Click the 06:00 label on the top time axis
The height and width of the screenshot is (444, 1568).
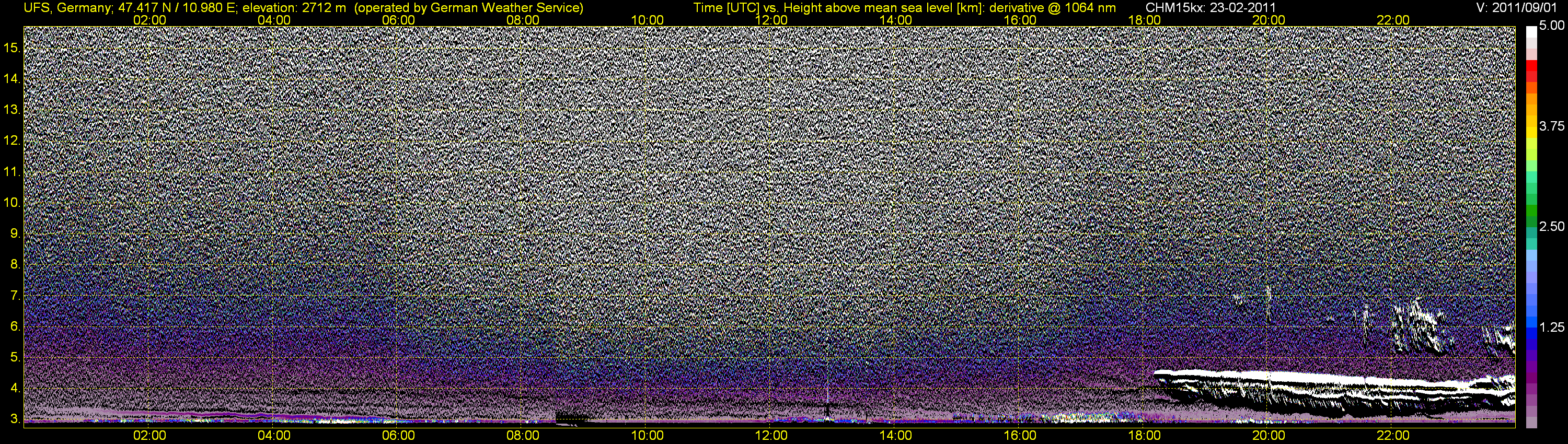point(398,20)
